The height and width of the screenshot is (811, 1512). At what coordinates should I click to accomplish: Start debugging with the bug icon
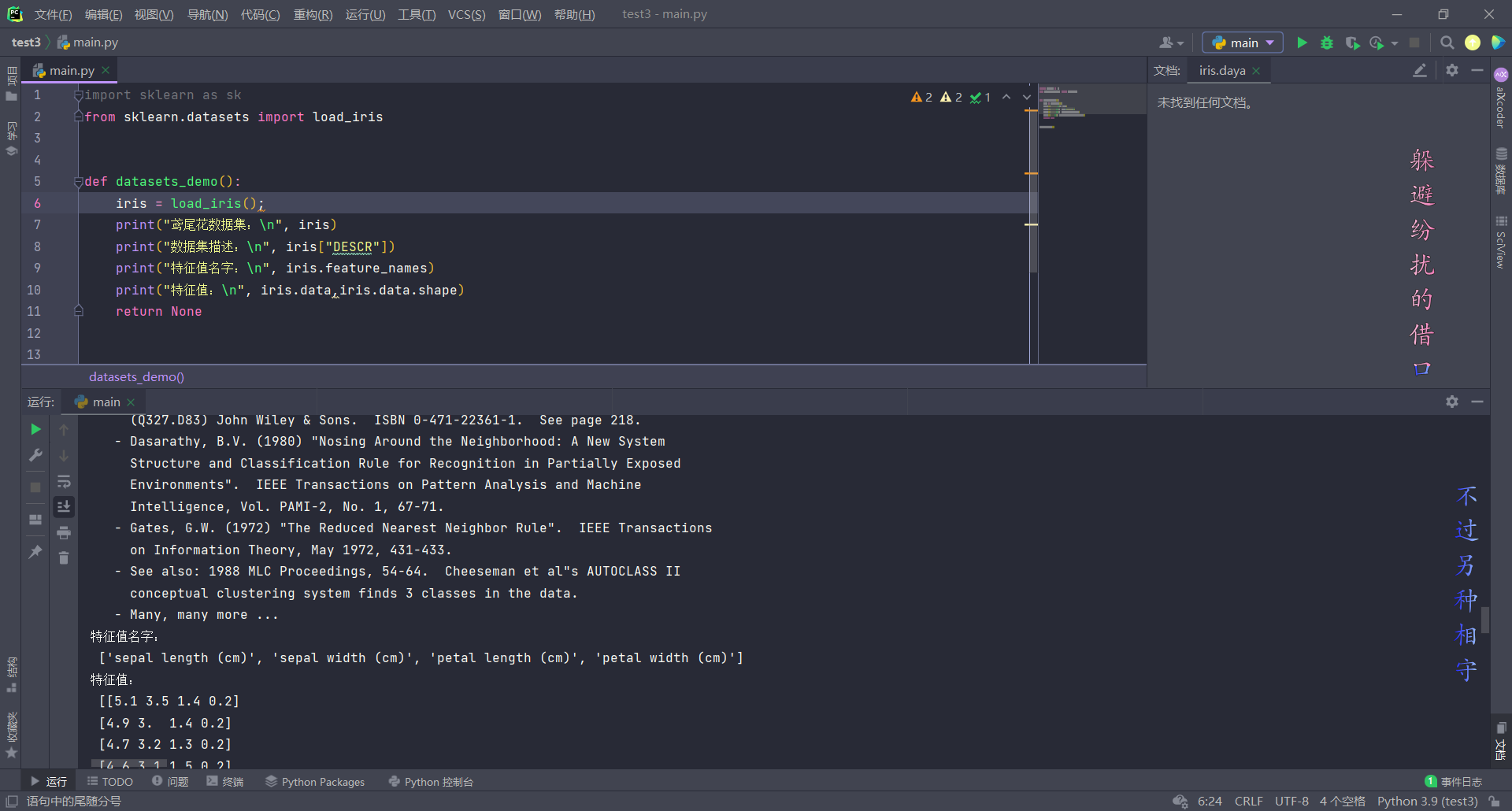point(1327,43)
